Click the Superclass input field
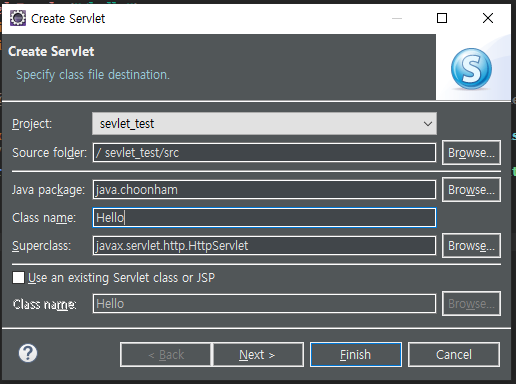Viewport: 516px width, 384px height. [264, 246]
